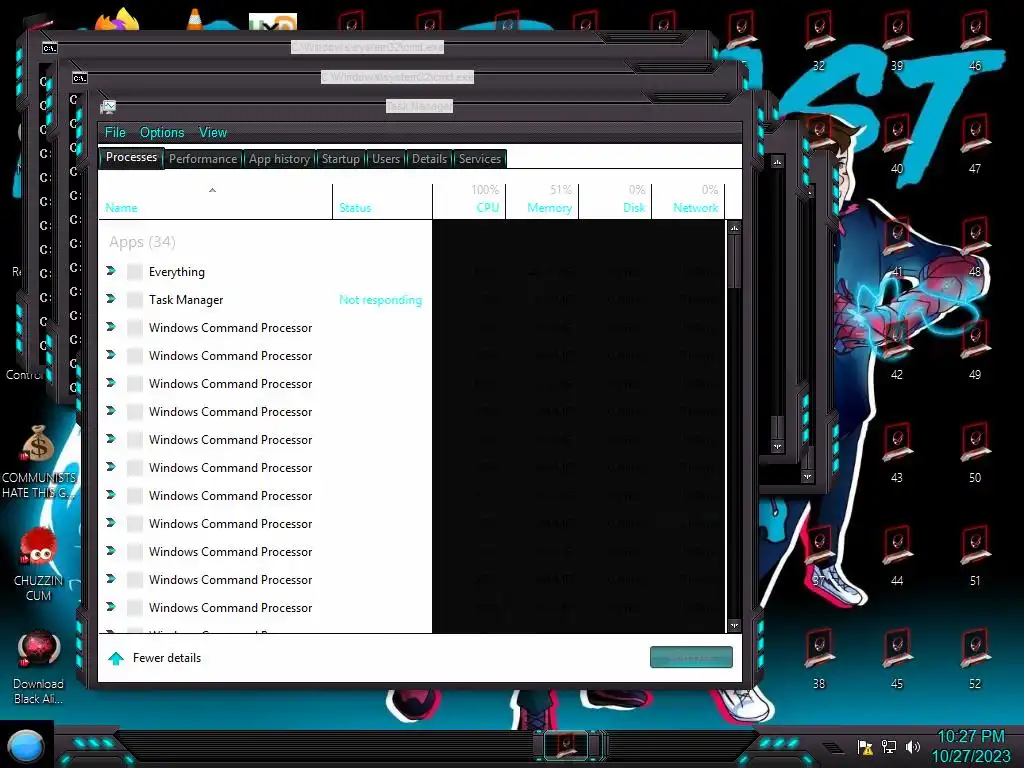The height and width of the screenshot is (768, 1024).
Task: Open desktop icon labeled 48
Action: click(975, 246)
